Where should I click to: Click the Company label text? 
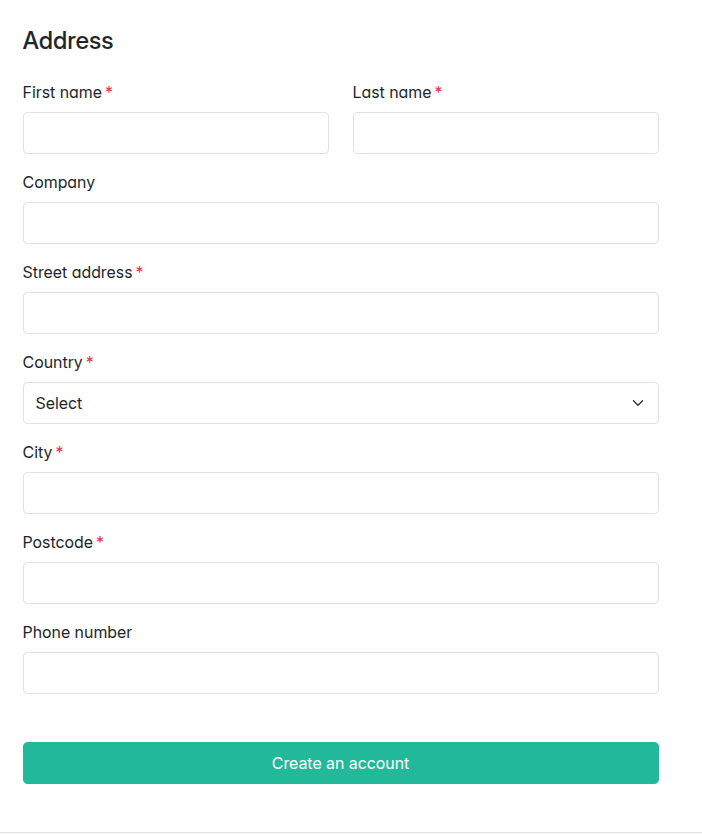[x=59, y=182]
